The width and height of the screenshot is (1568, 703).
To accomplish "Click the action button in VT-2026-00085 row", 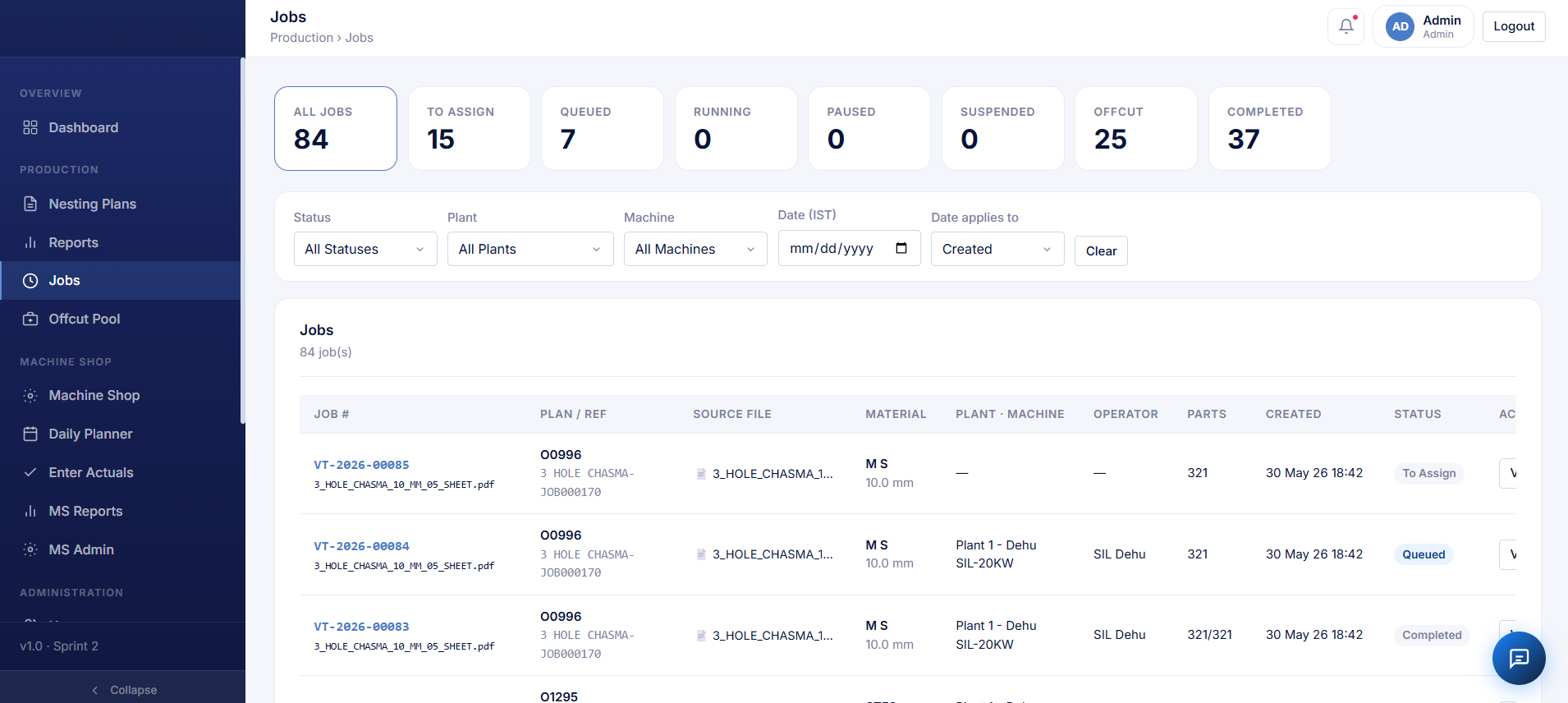I will coord(1508,473).
